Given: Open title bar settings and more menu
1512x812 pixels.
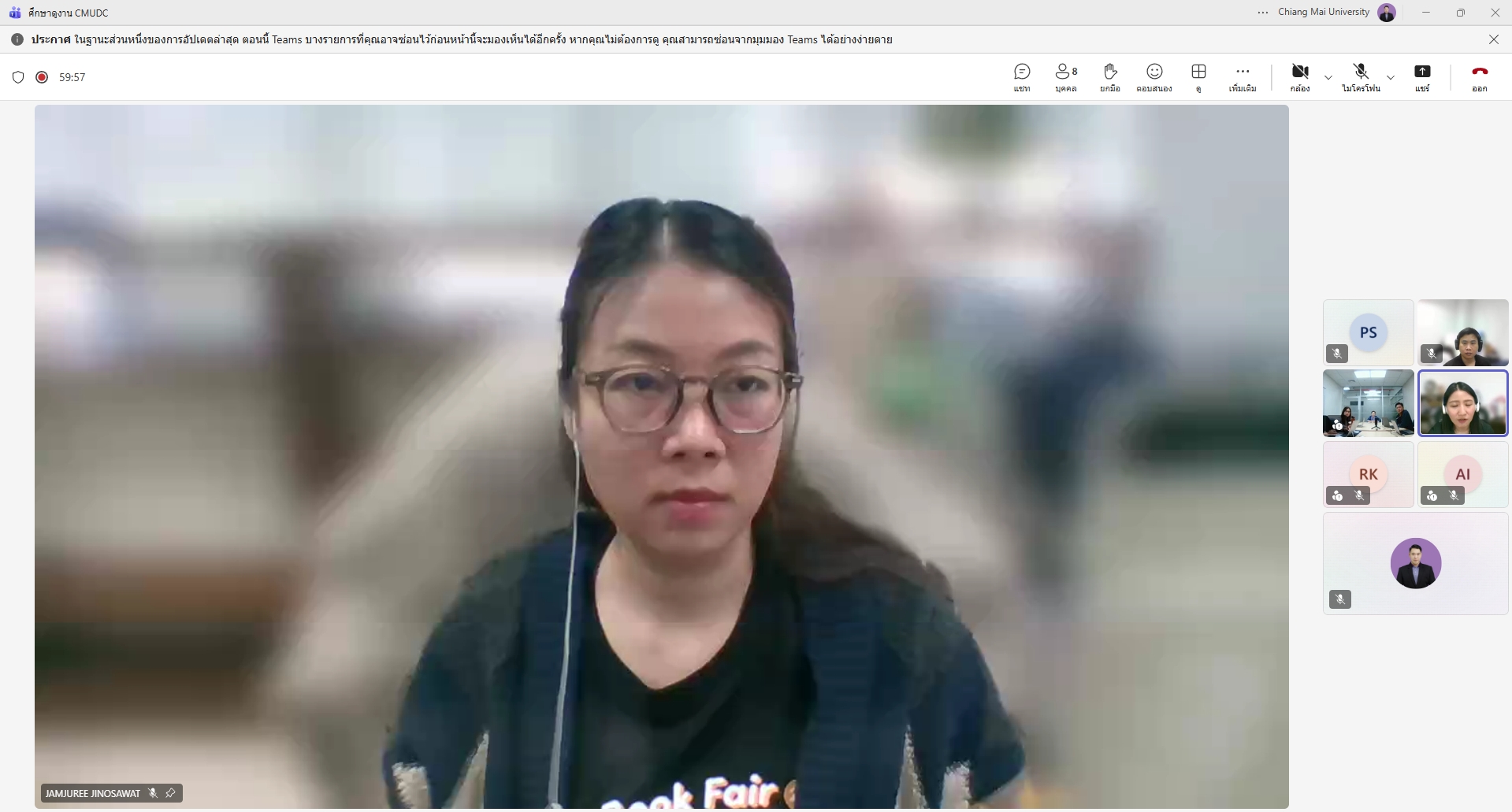Looking at the screenshot, I should (1263, 13).
